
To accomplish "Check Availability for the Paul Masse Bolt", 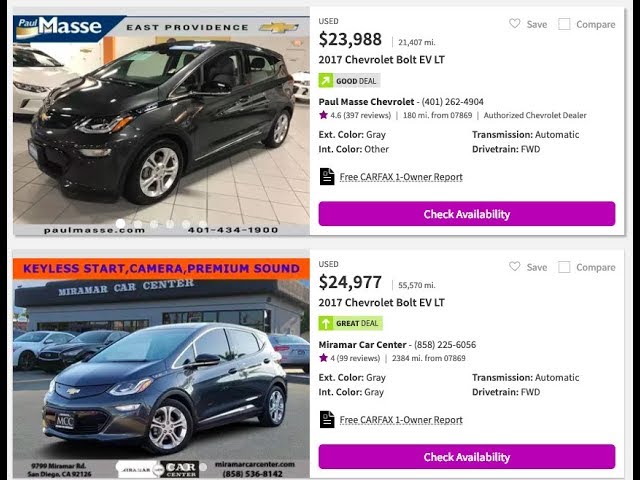I will (x=467, y=214).
